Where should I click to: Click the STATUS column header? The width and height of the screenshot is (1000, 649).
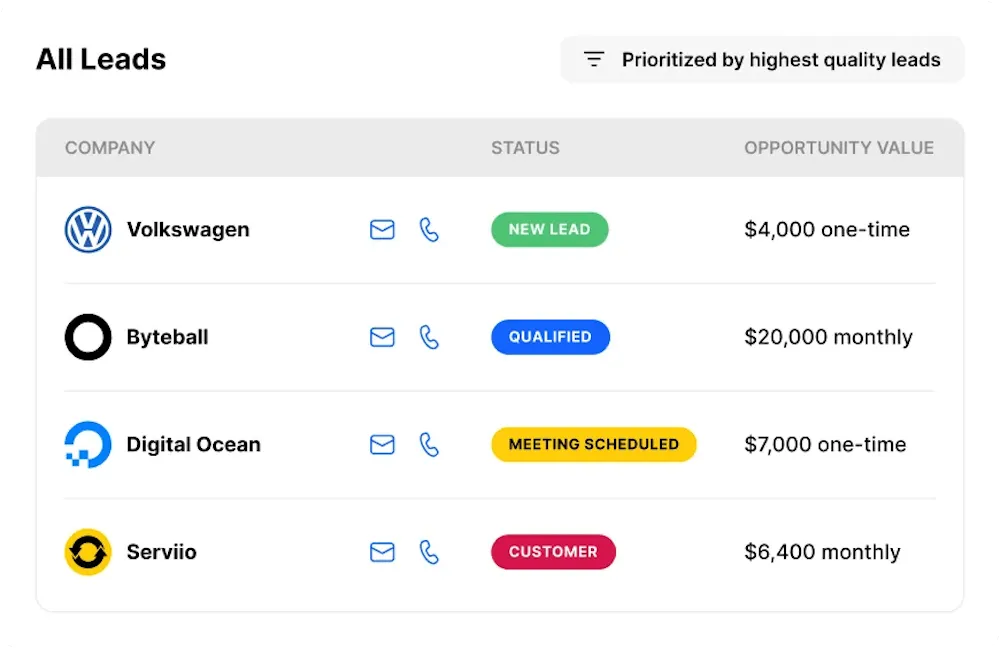click(525, 147)
